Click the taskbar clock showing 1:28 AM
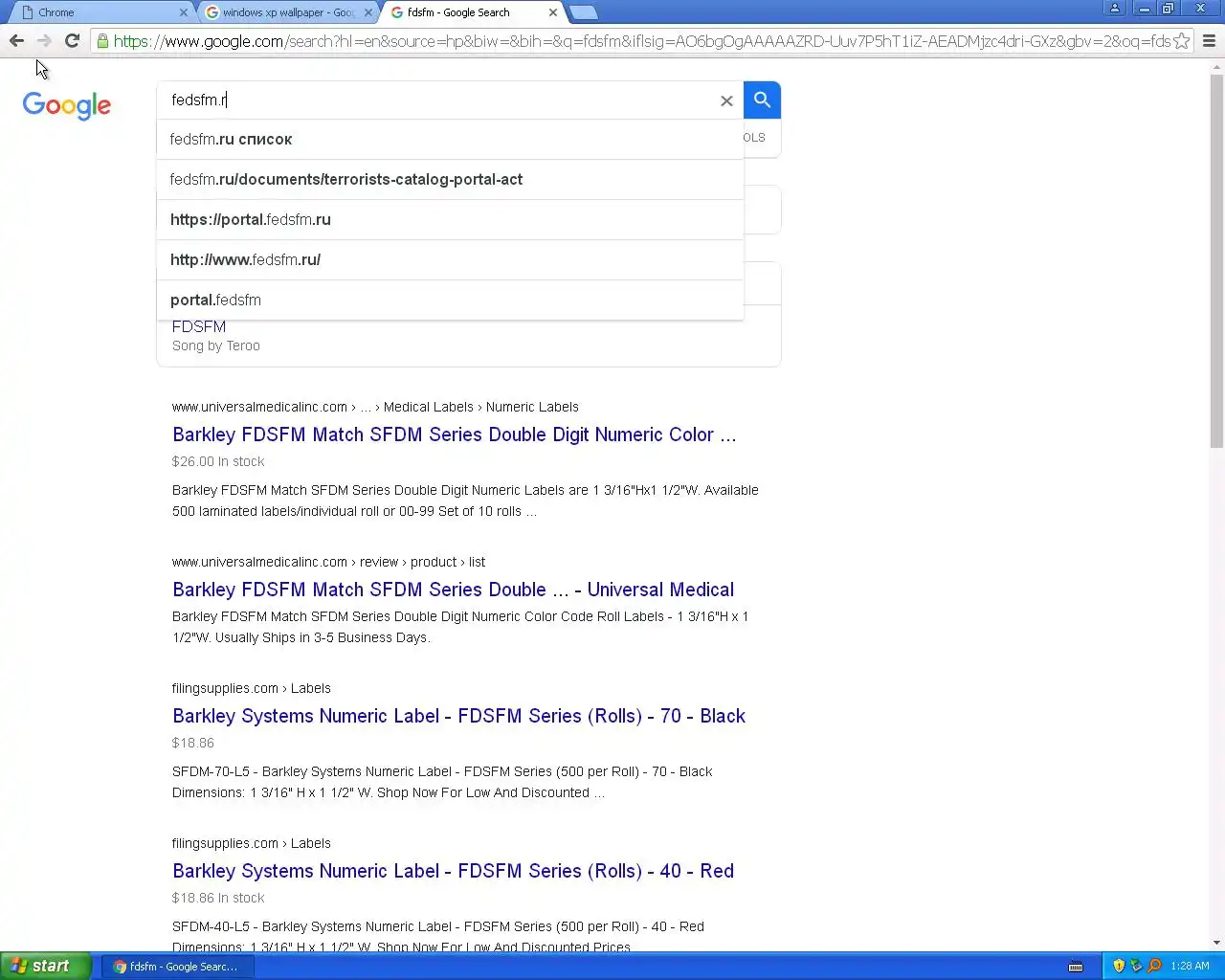This screenshot has width=1225, height=980. coord(1190,967)
